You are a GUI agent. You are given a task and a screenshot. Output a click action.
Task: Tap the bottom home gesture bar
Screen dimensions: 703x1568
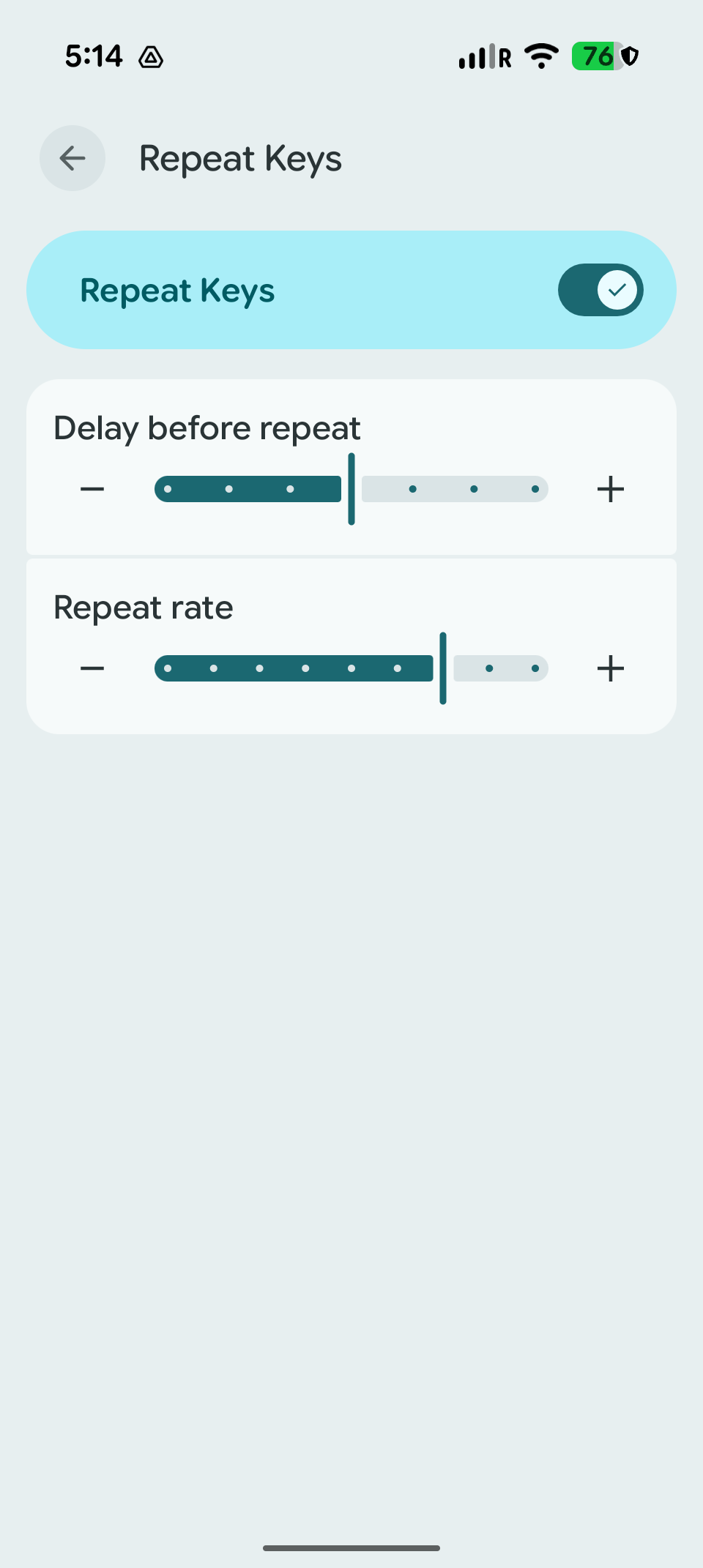pyautogui.click(x=351, y=1548)
